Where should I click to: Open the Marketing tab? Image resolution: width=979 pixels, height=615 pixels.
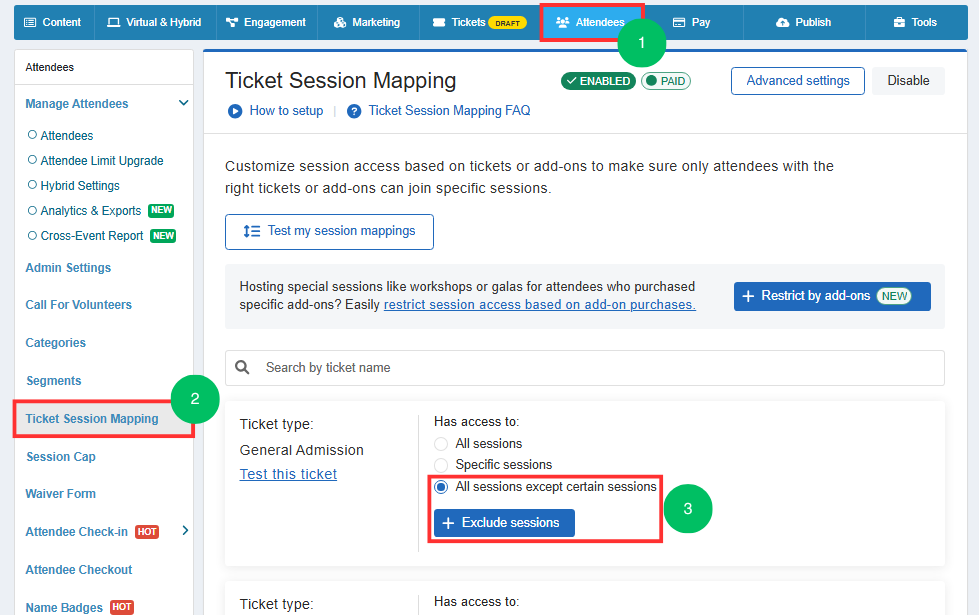(x=368, y=22)
